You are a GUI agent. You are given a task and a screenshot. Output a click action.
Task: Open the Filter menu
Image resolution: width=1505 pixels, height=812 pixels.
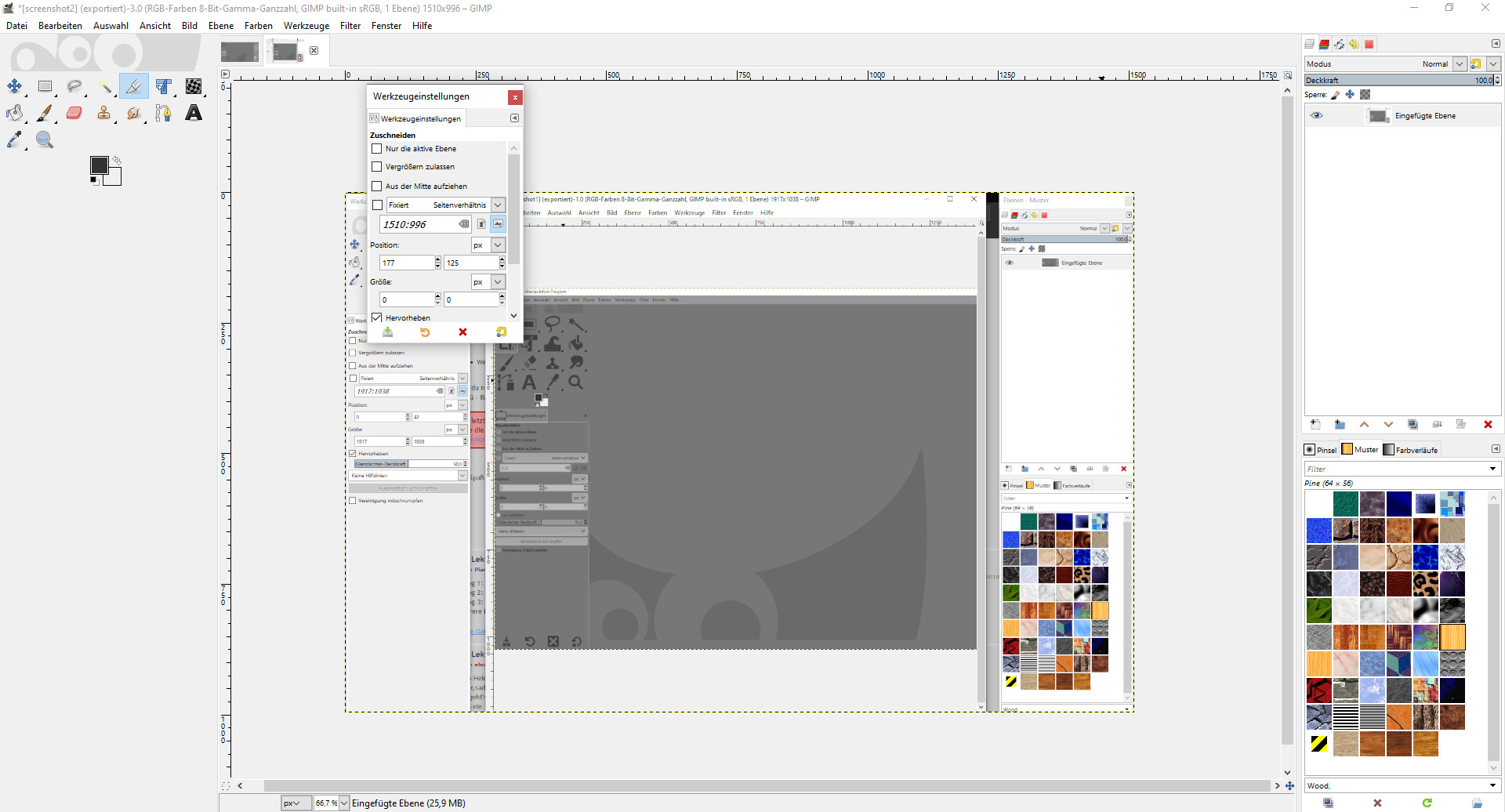coord(350,26)
